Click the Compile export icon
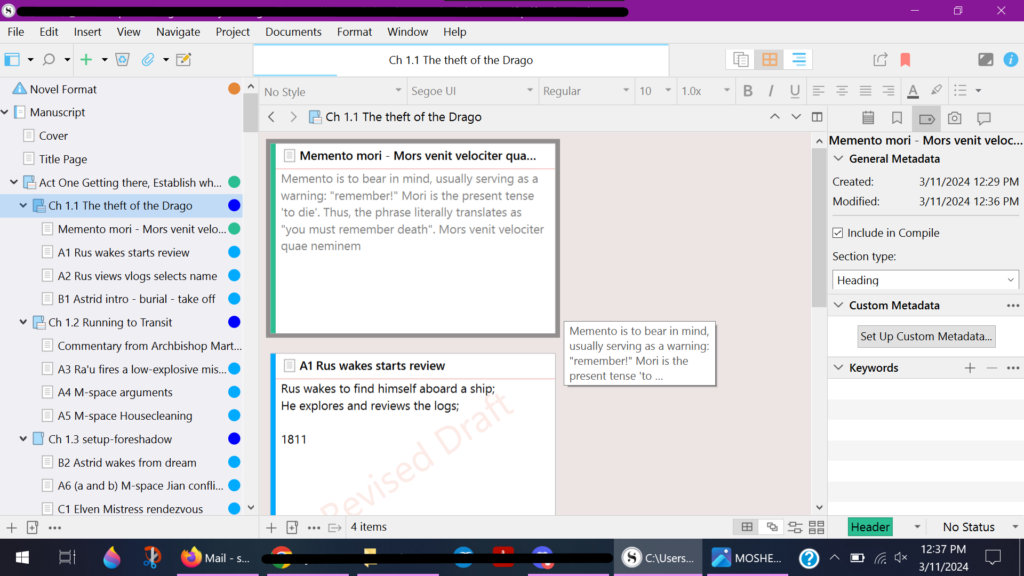 (x=880, y=60)
